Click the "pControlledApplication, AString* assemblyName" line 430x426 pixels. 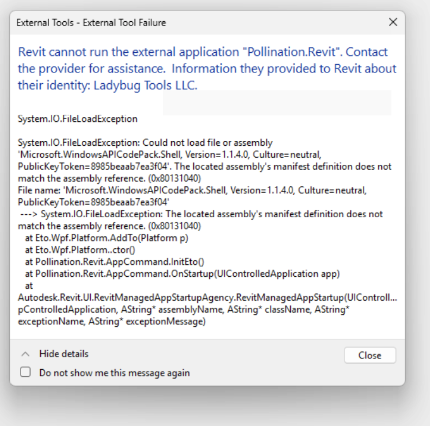184,310
